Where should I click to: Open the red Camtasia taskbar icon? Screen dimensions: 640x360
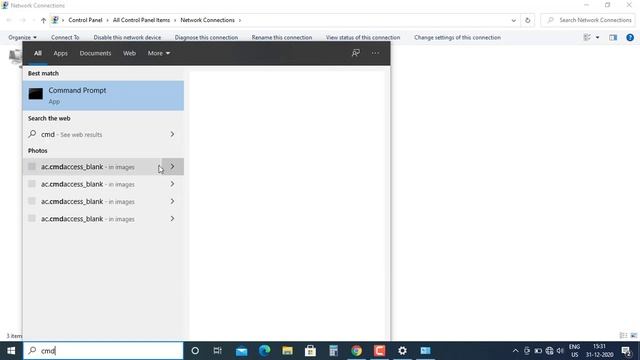379,351
